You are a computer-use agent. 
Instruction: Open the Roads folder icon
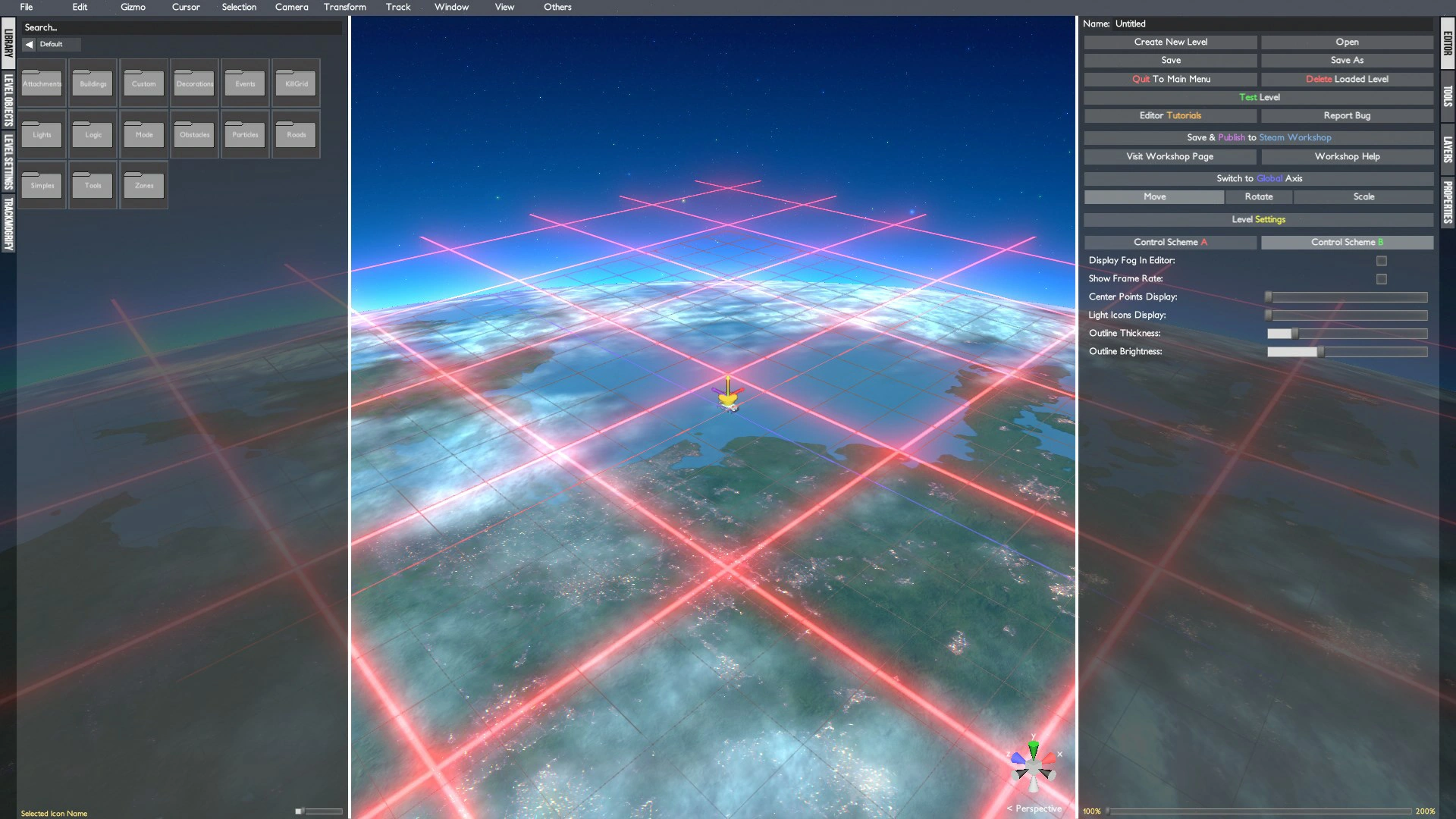click(296, 133)
